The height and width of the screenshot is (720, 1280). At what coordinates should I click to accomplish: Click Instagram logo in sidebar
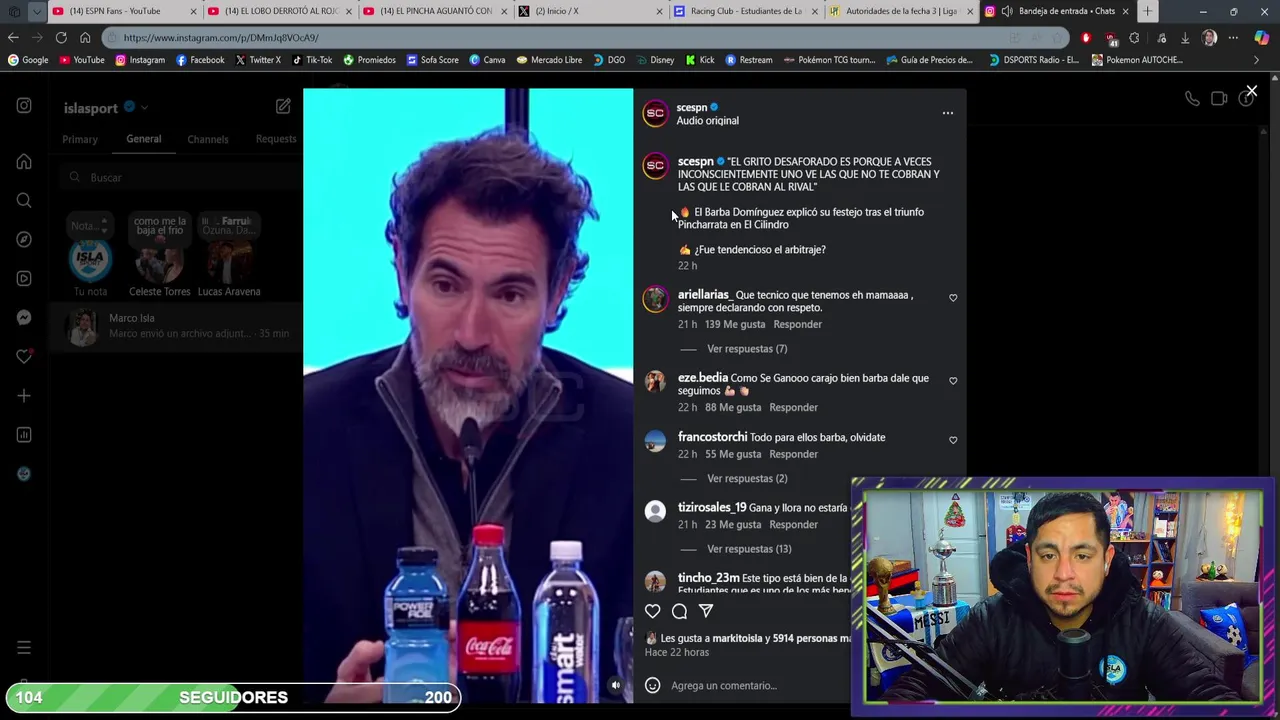click(24, 106)
